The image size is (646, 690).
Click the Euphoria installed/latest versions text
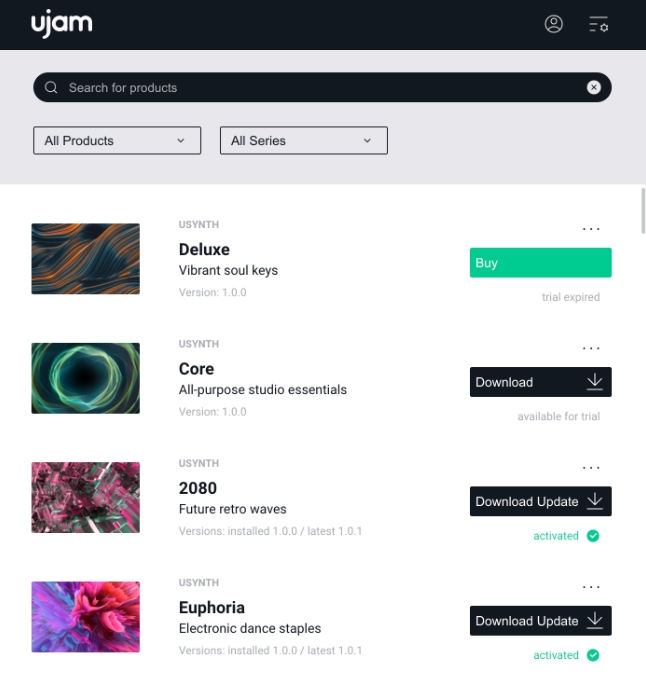pos(270,650)
